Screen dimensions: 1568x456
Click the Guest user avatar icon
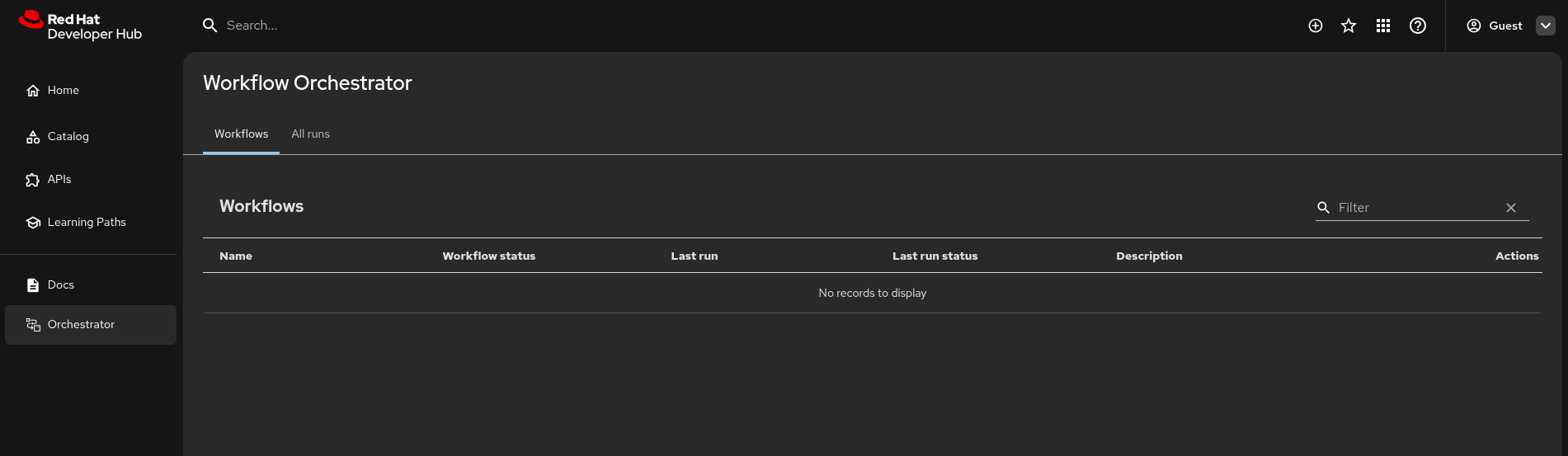1474,26
